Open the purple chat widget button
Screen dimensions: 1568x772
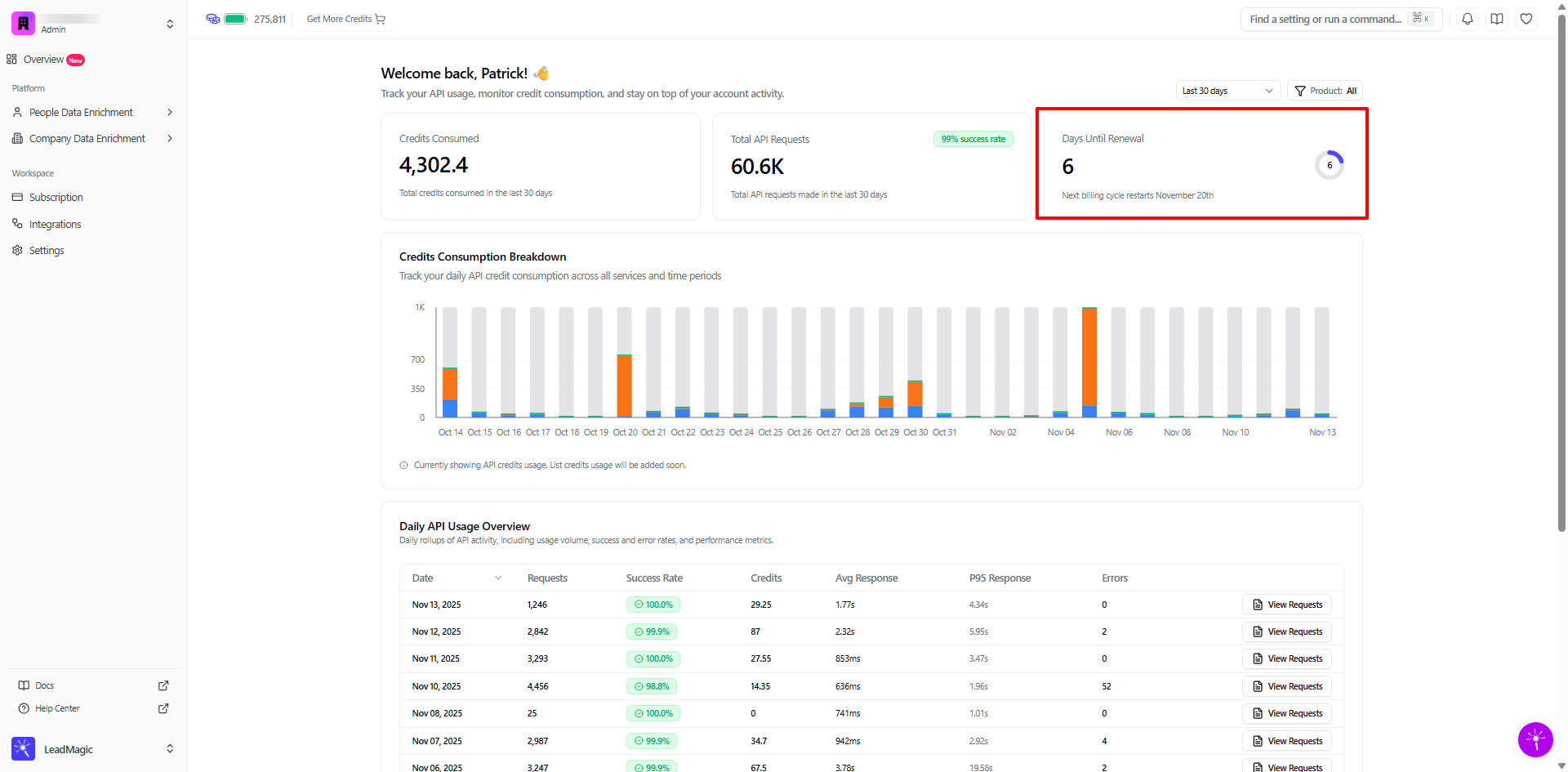pos(1535,740)
